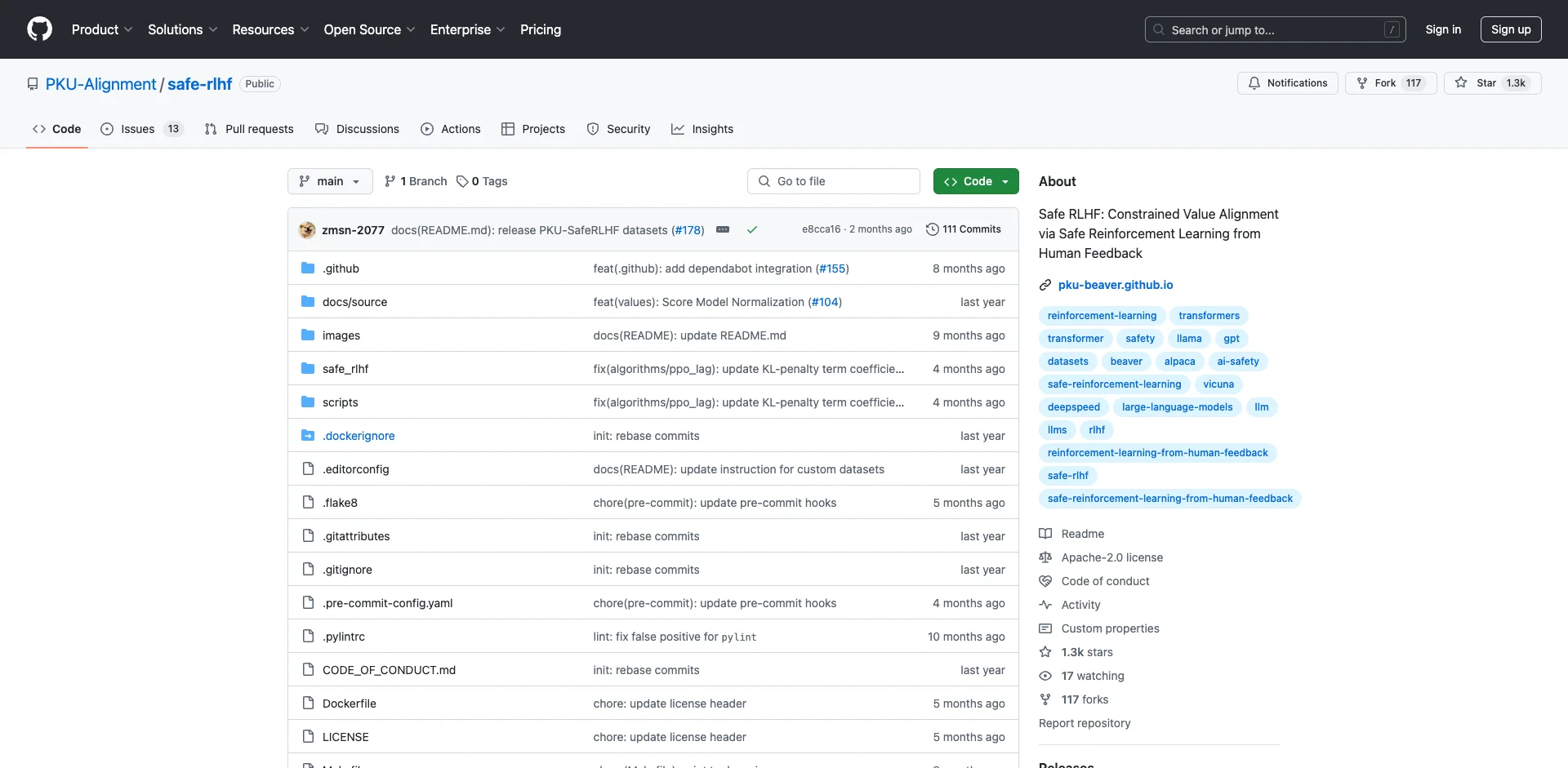Open the Discussions tab
The height and width of the screenshot is (768, 1568).
point(358,129)
